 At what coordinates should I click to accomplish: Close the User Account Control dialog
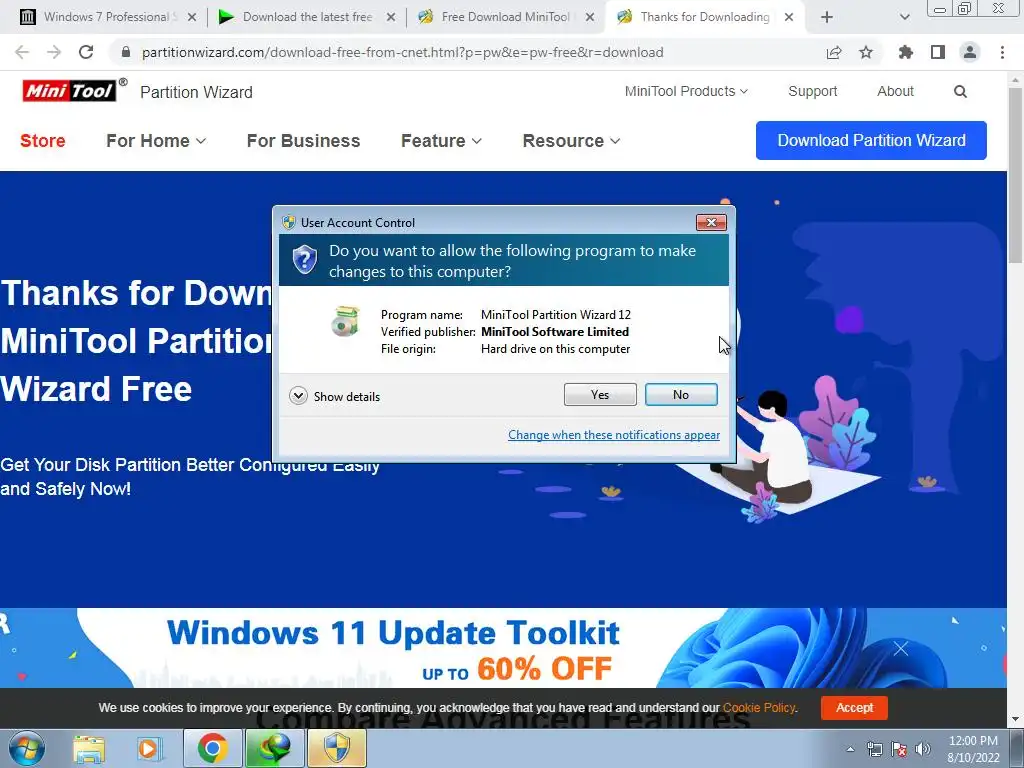tap(711, 223)
